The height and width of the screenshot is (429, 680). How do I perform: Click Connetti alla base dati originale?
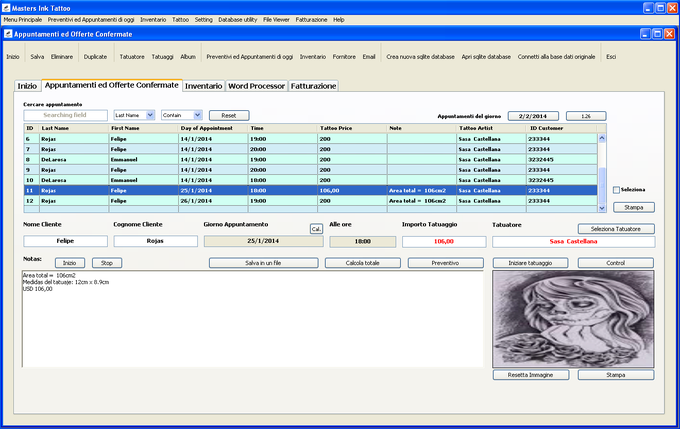tap(556, 57)
